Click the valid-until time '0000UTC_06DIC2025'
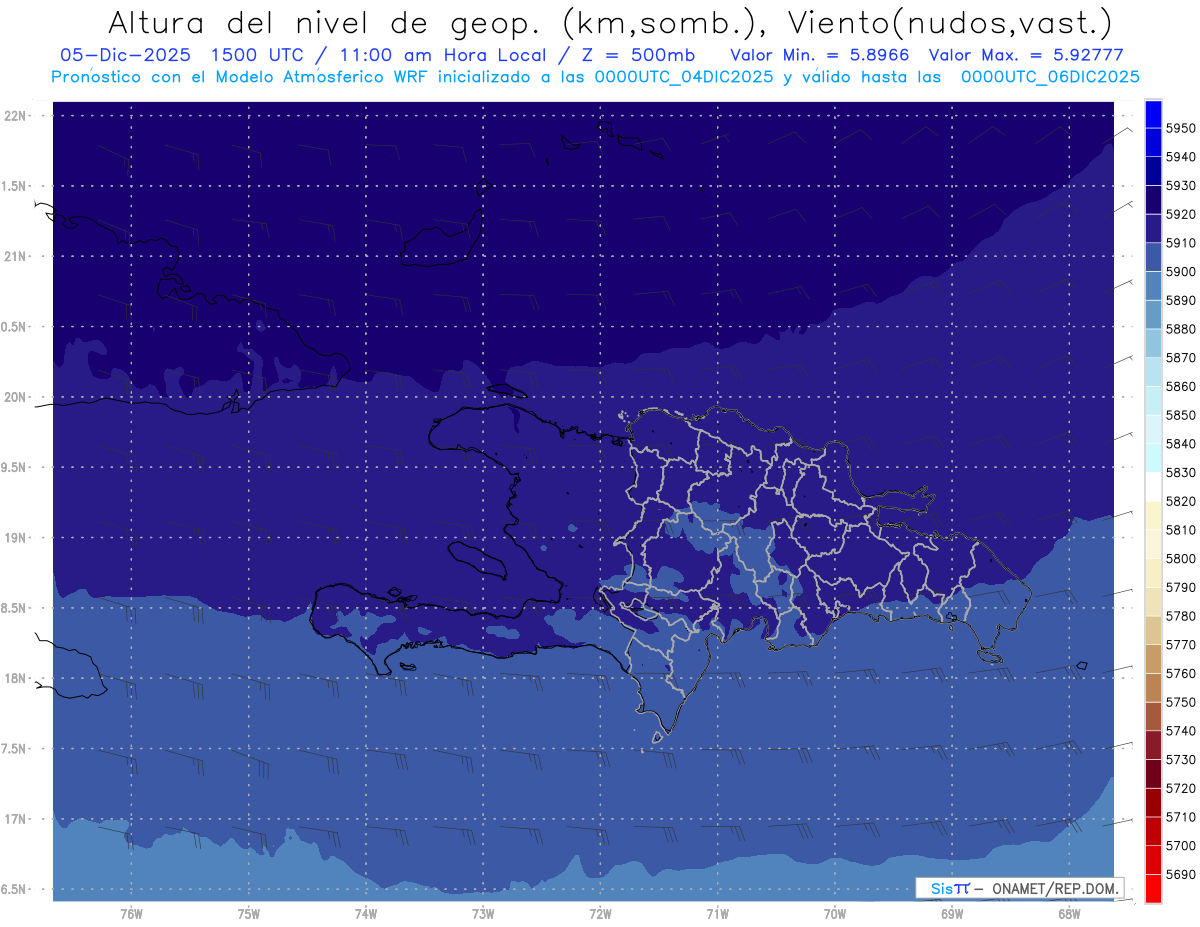This screenshot has height=927, width=1200. tap(1049, 77)
